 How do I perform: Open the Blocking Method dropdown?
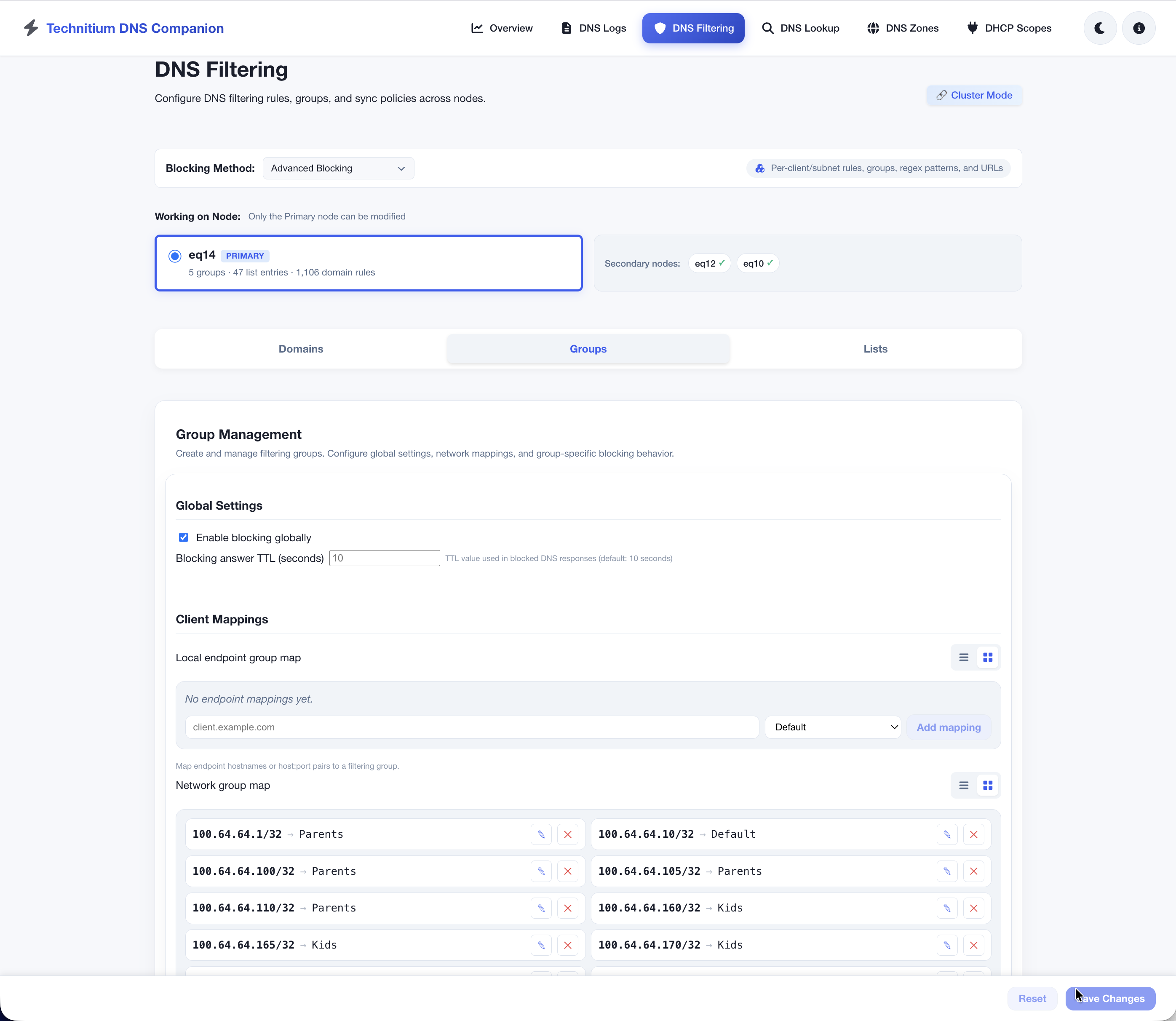click(x=338, y=168)
